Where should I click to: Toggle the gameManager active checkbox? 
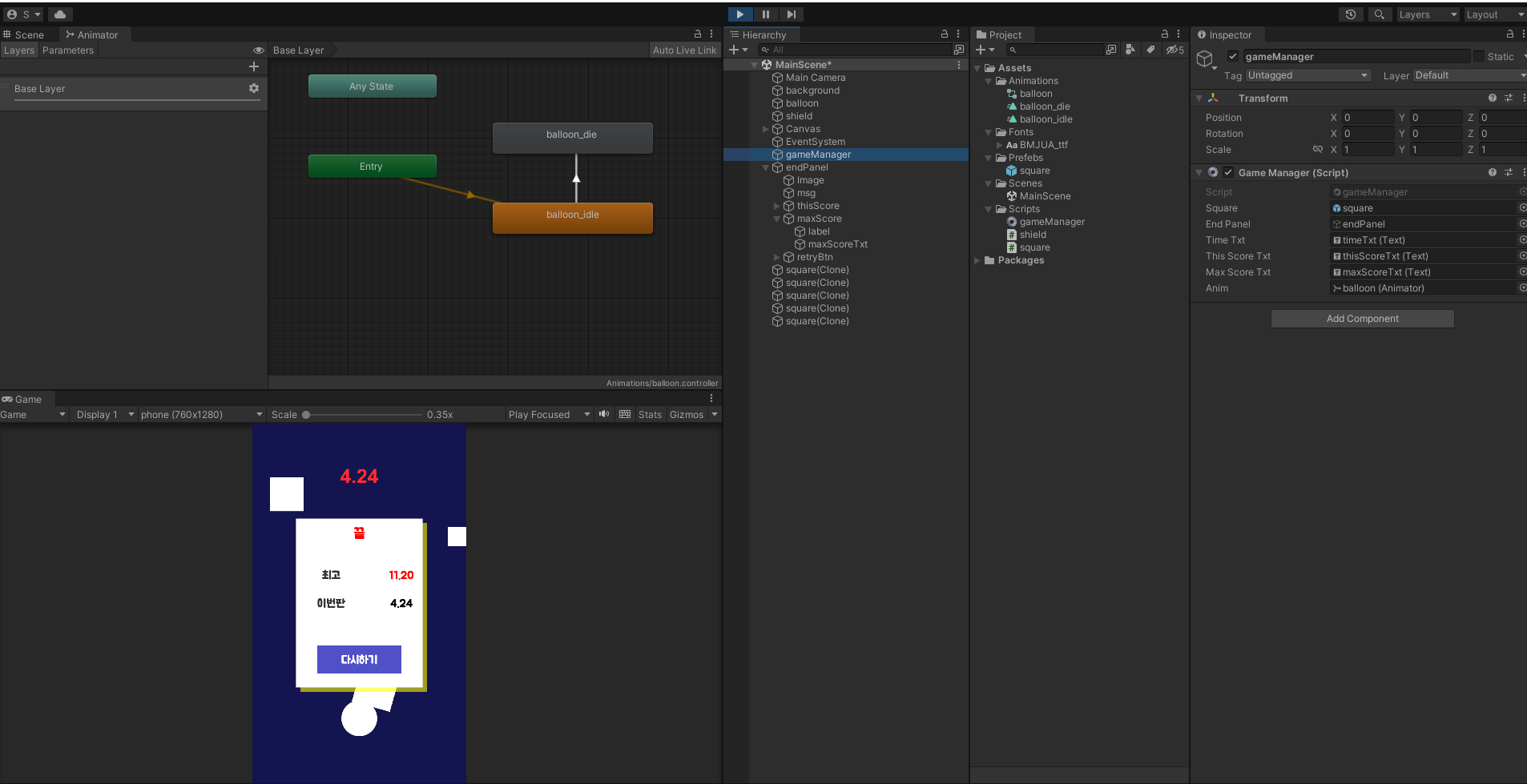click(x=1233, y=56)
